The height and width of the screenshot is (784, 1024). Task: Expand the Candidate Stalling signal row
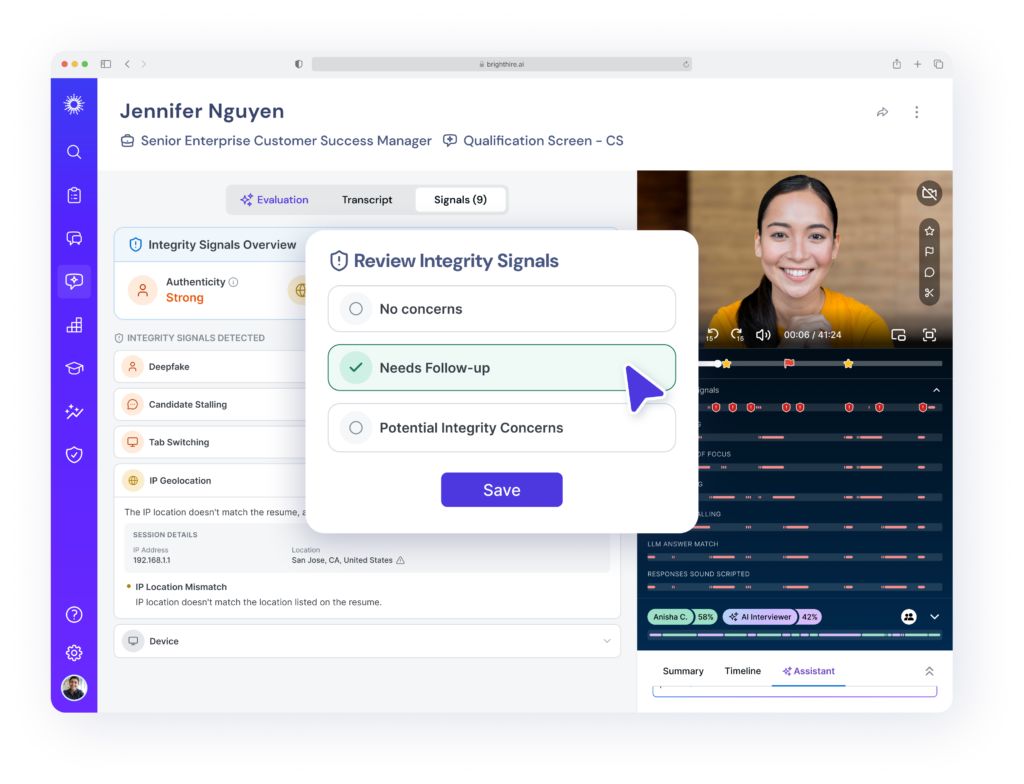coord(210,404)
